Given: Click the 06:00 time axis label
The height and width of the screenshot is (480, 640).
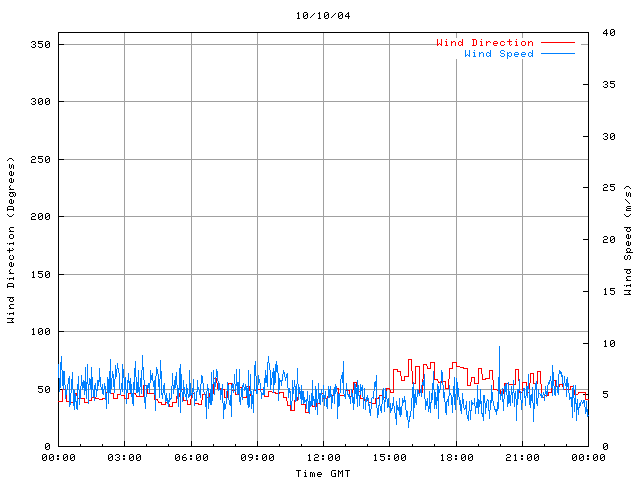Looking at the screenshot, I should pyautogui.click(x=191, y=458).
